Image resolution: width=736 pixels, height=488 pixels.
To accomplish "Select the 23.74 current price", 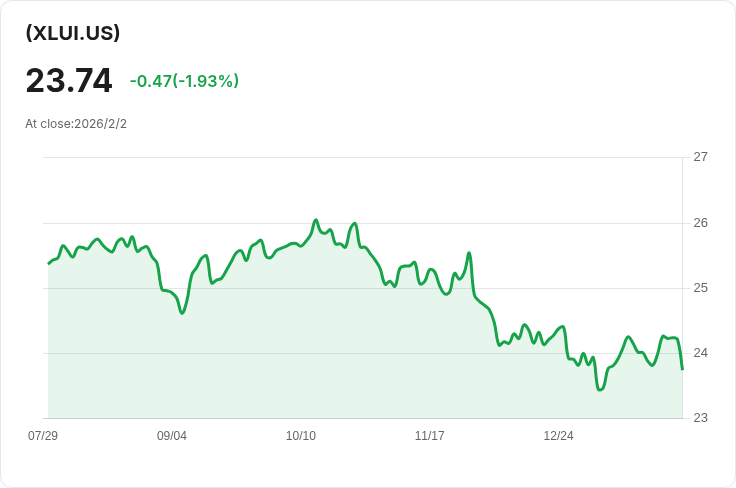I will tap(69, 81).
